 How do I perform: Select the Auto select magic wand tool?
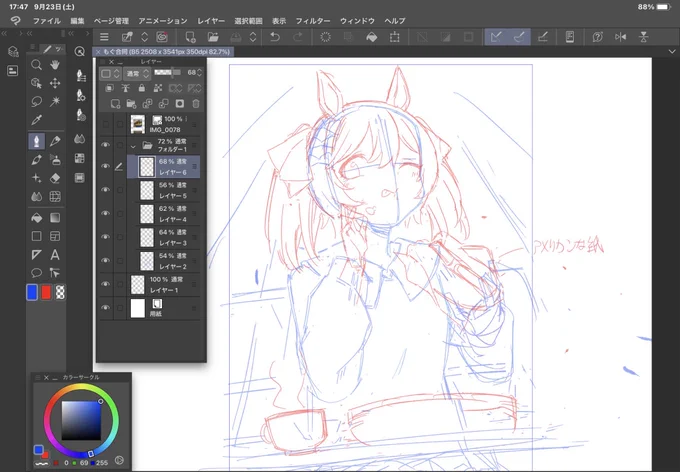(55, 102)
